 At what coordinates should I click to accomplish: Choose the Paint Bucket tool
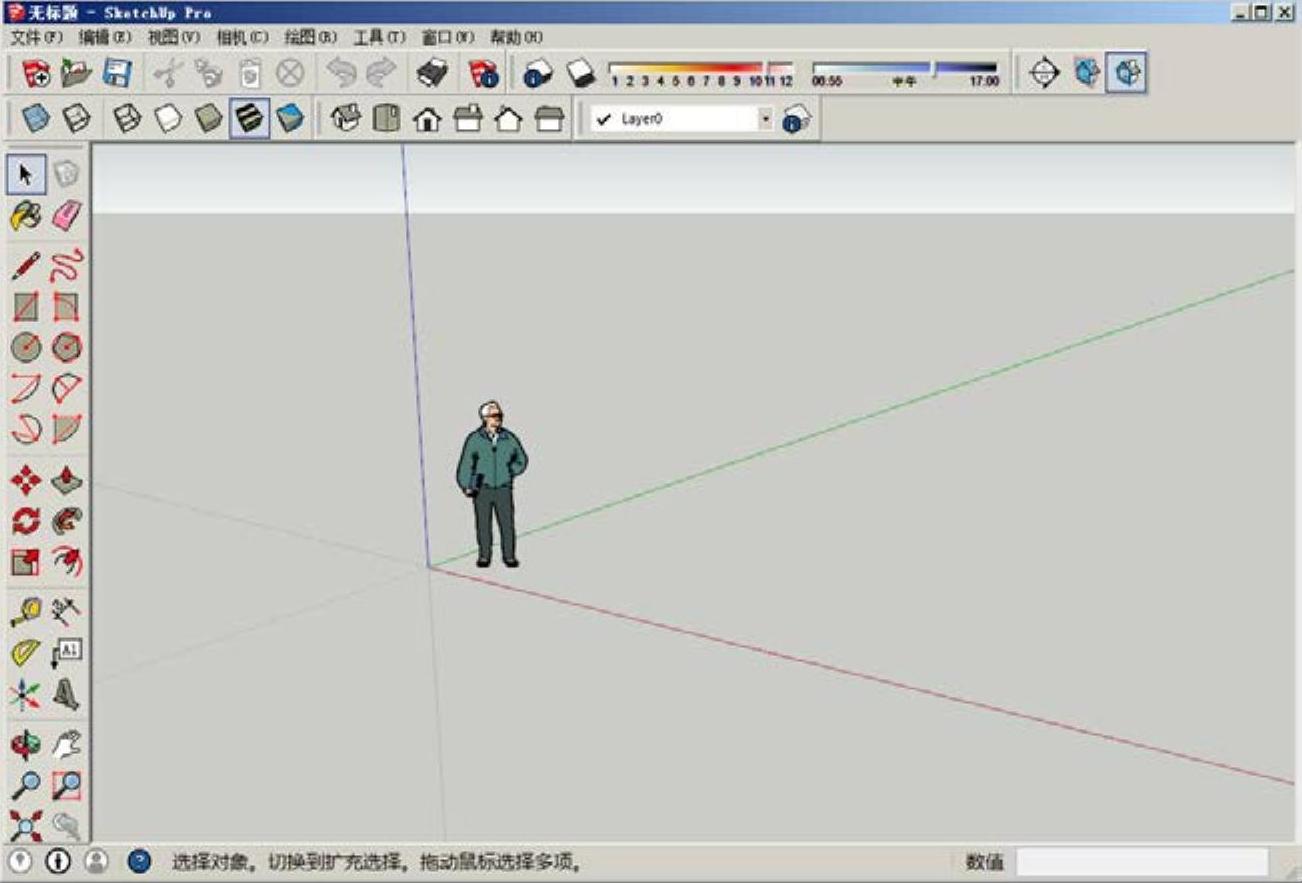coord(26,215)
